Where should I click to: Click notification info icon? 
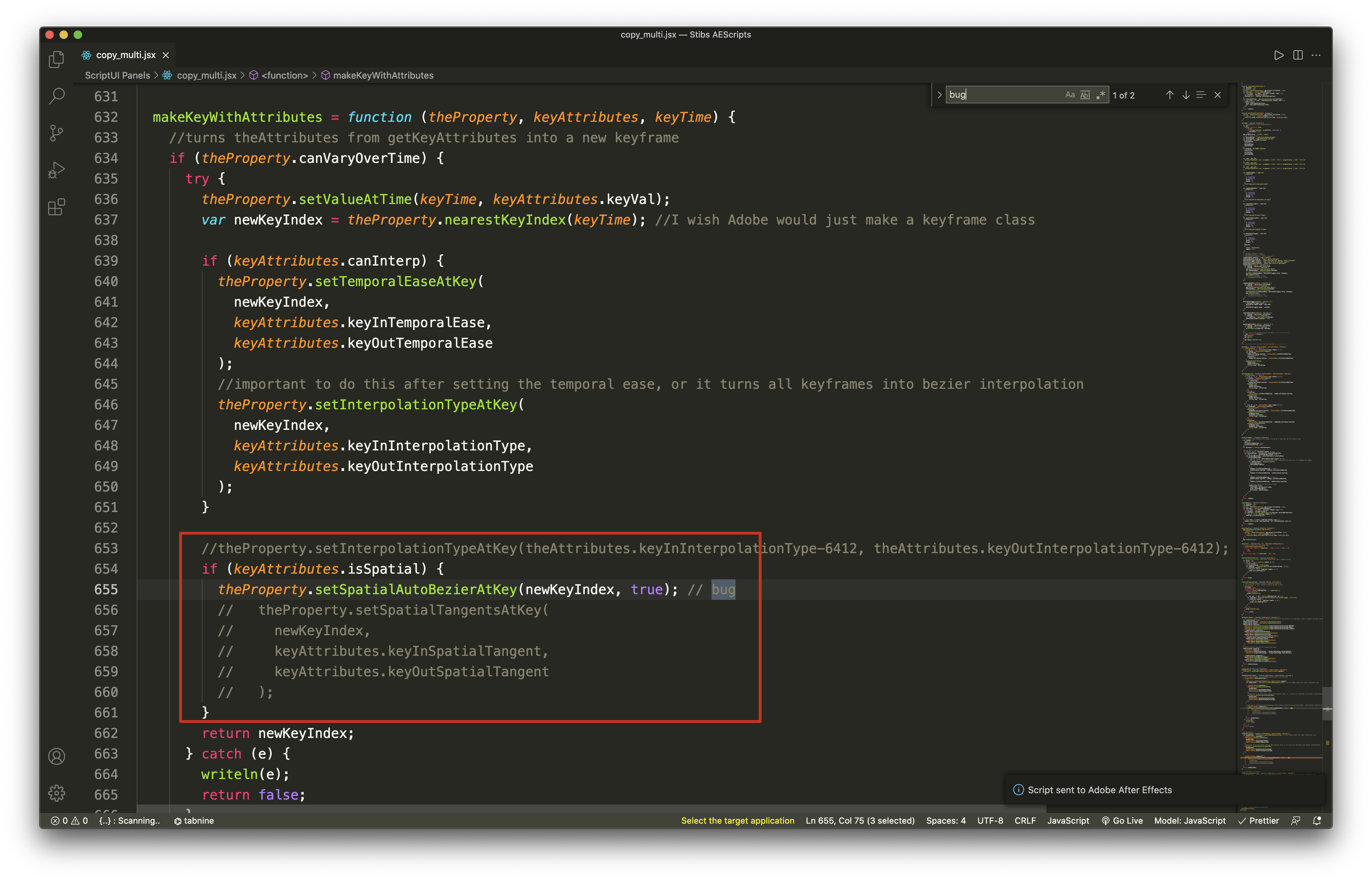coord(1018,790)
